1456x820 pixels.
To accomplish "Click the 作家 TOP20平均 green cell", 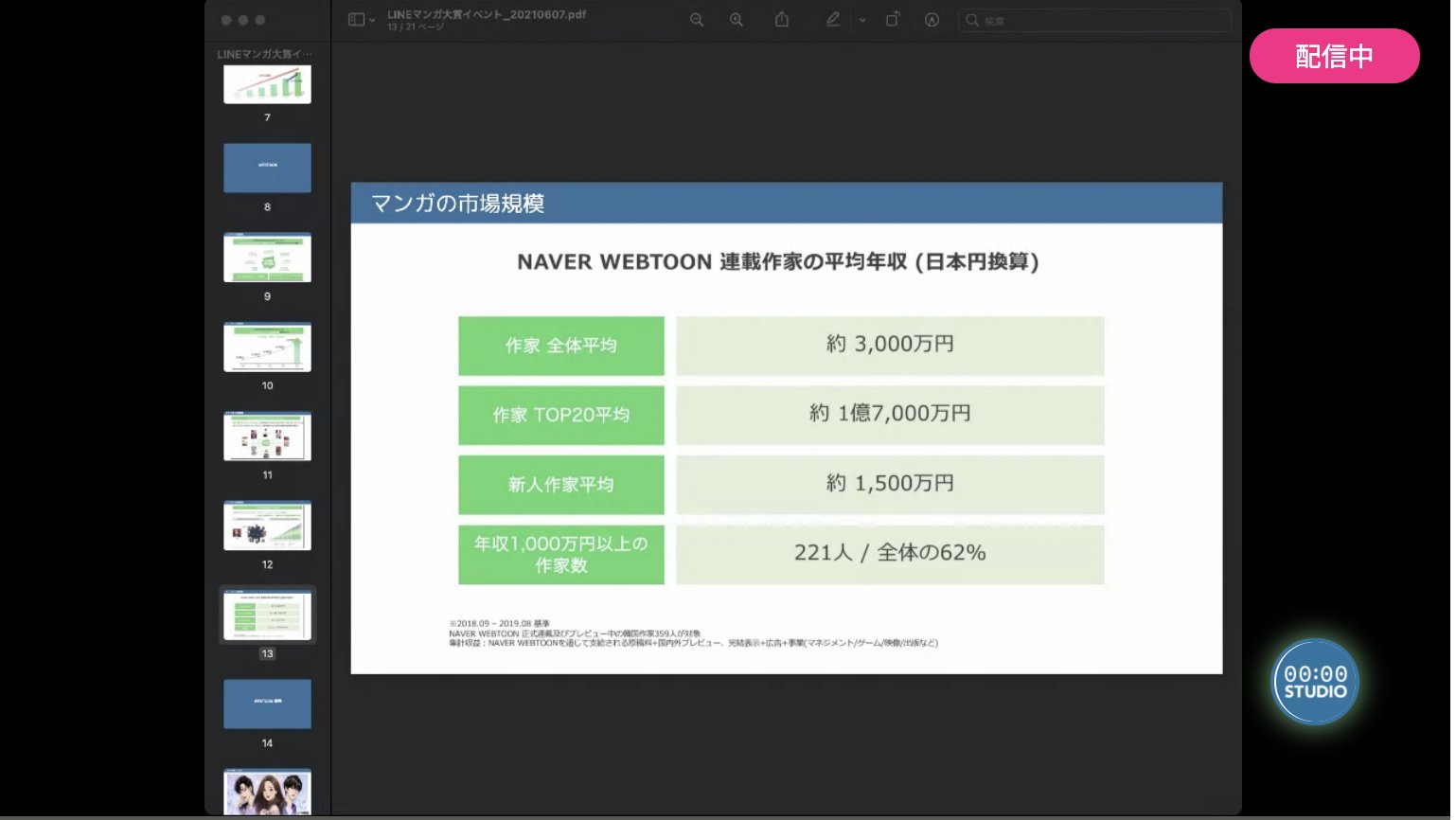I will [x=561, y=415].
